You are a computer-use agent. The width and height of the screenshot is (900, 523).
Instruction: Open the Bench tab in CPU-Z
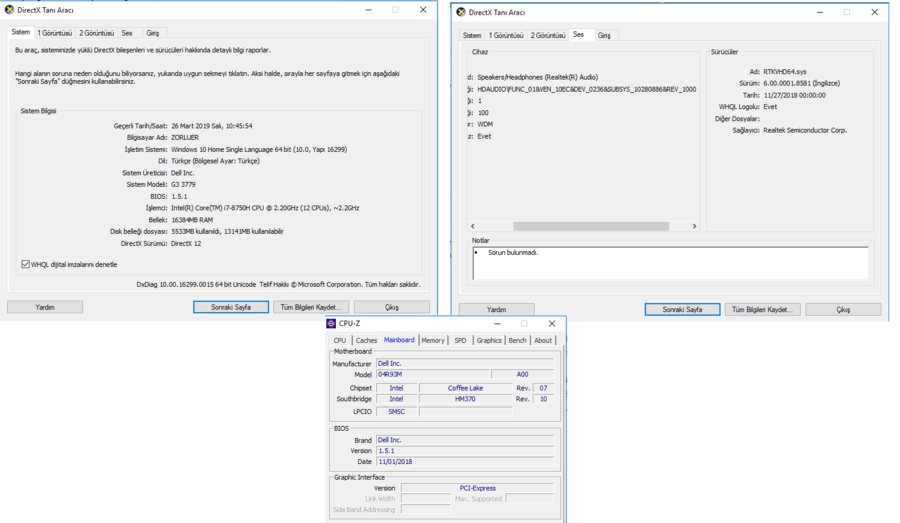517,340
